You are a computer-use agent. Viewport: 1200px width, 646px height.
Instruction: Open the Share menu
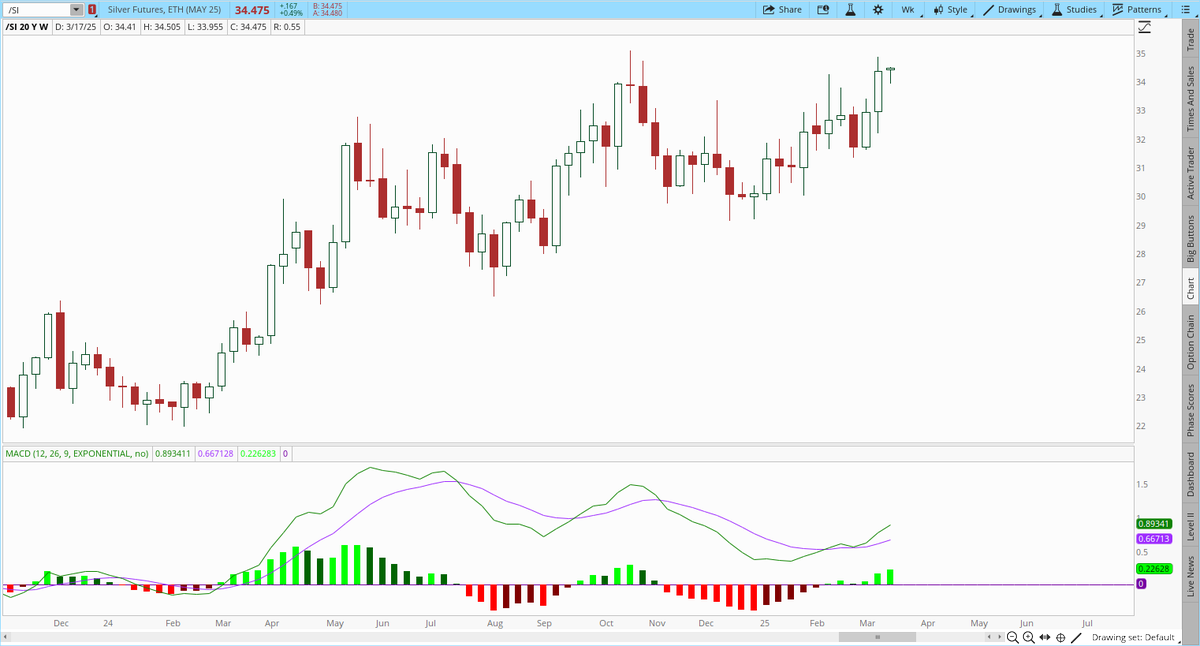[x=782, y=9]
